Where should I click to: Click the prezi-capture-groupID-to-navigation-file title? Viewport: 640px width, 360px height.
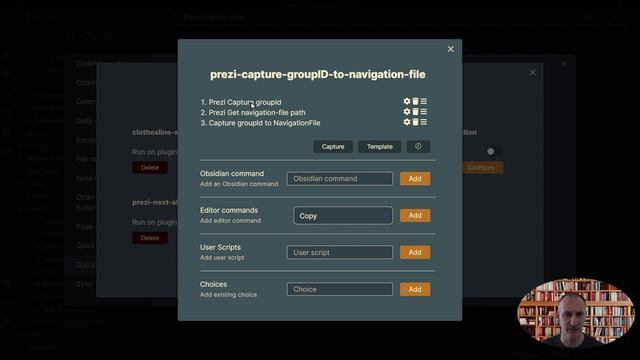tap(318, 74)
